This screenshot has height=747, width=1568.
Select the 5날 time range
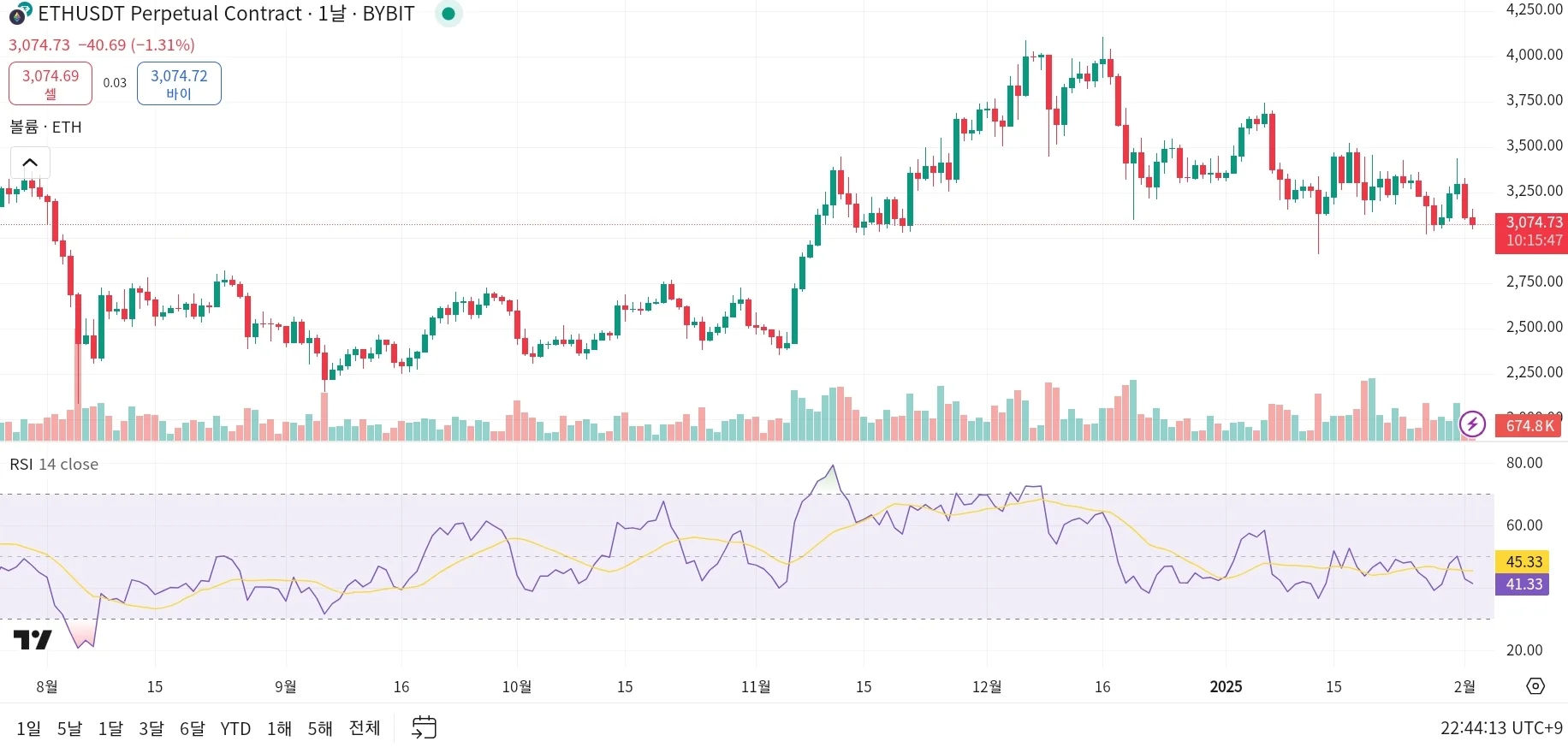tap(69, 728)
